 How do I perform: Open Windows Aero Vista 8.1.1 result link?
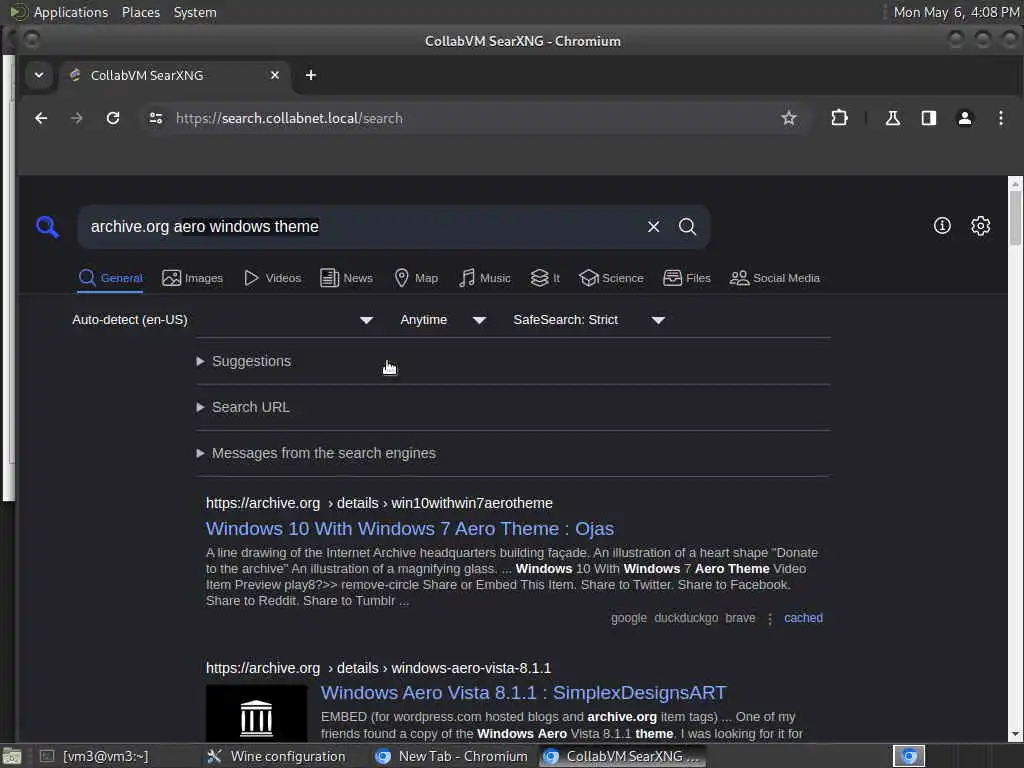[523, 692]
